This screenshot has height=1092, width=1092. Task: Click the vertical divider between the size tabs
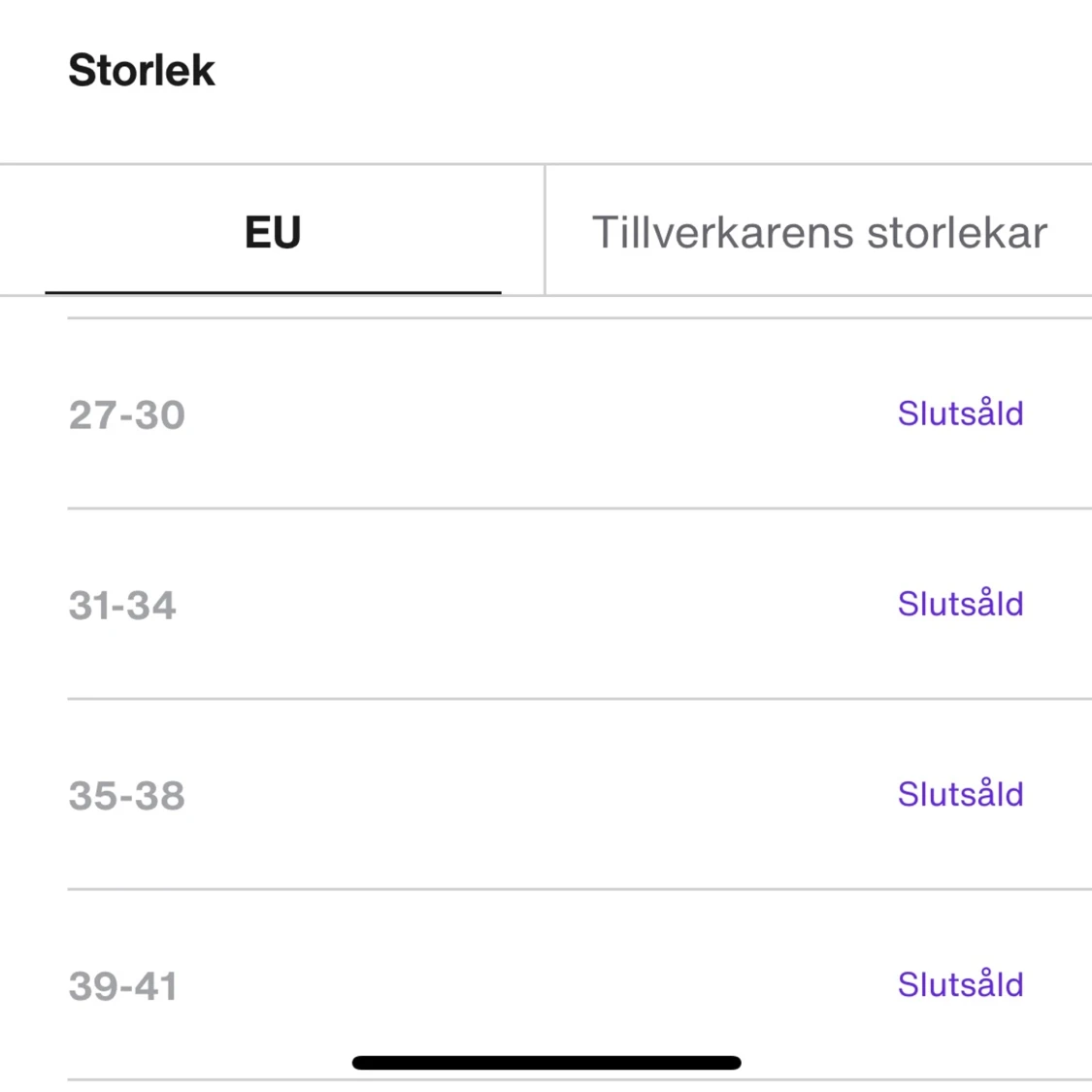545,231
